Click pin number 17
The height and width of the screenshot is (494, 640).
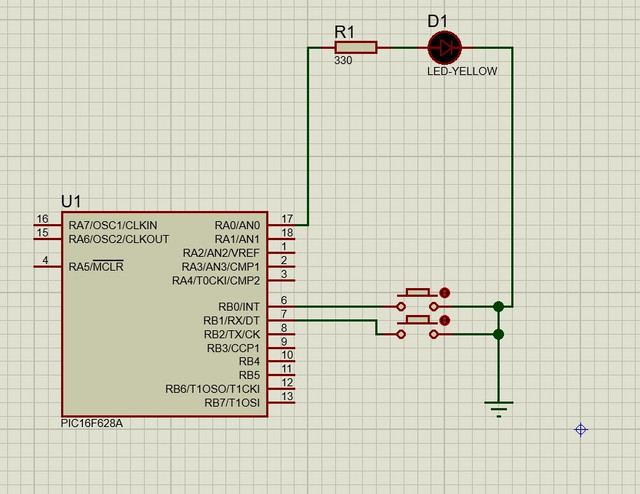[x=287, y=219]
